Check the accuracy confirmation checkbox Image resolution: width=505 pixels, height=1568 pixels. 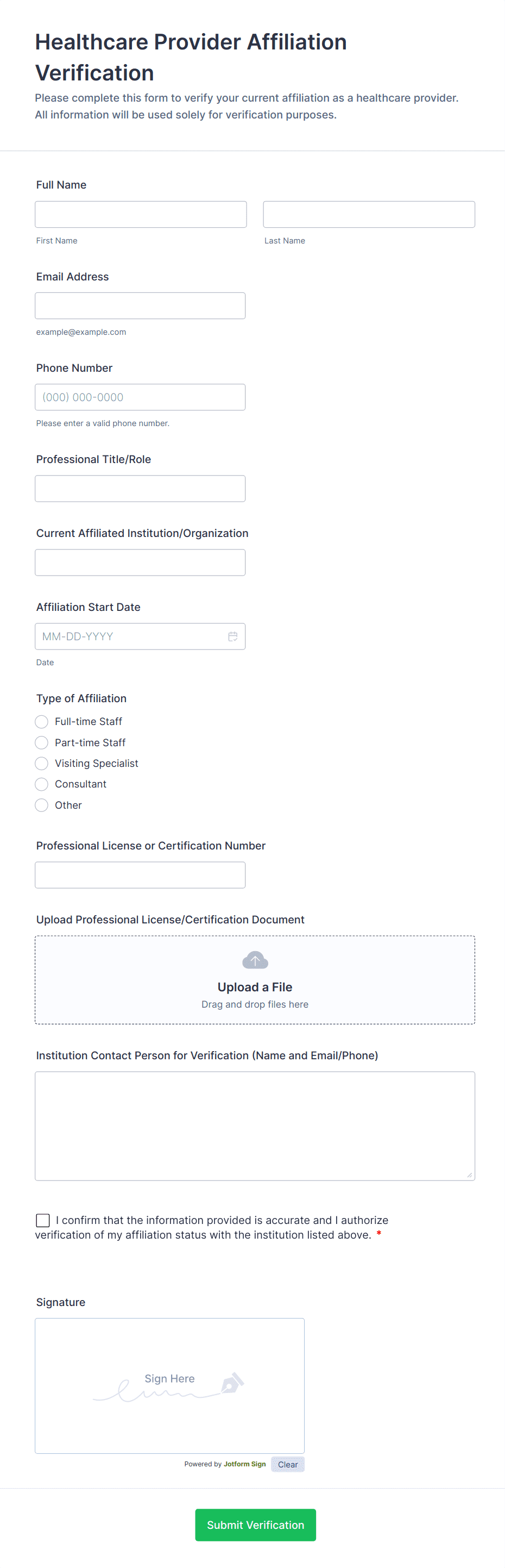click(42, 1221)
